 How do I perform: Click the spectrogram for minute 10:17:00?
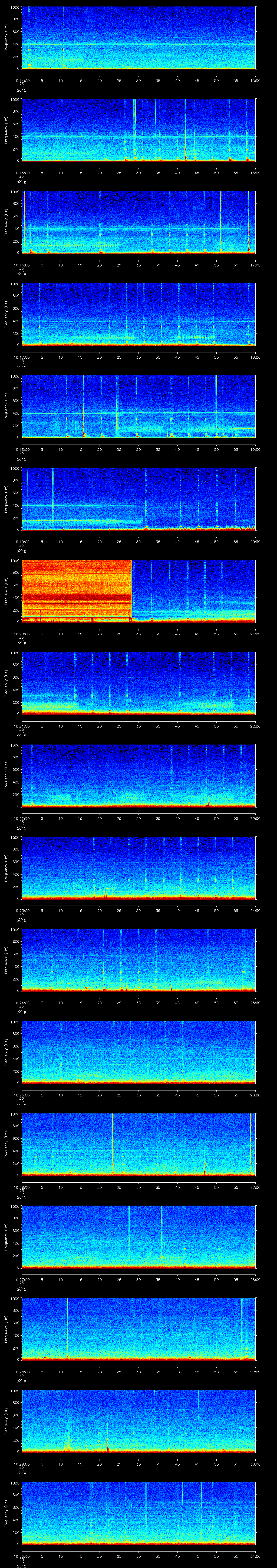(138, 315)
